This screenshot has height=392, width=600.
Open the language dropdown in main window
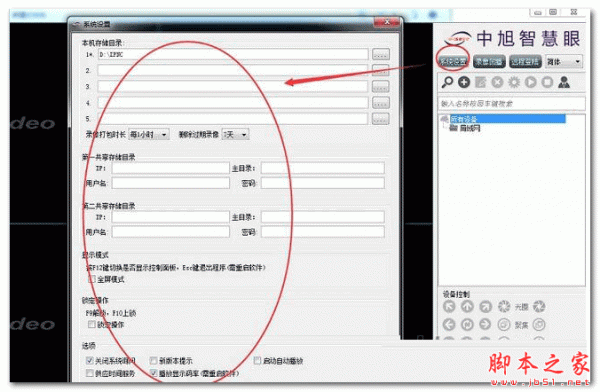click(564, 61)
